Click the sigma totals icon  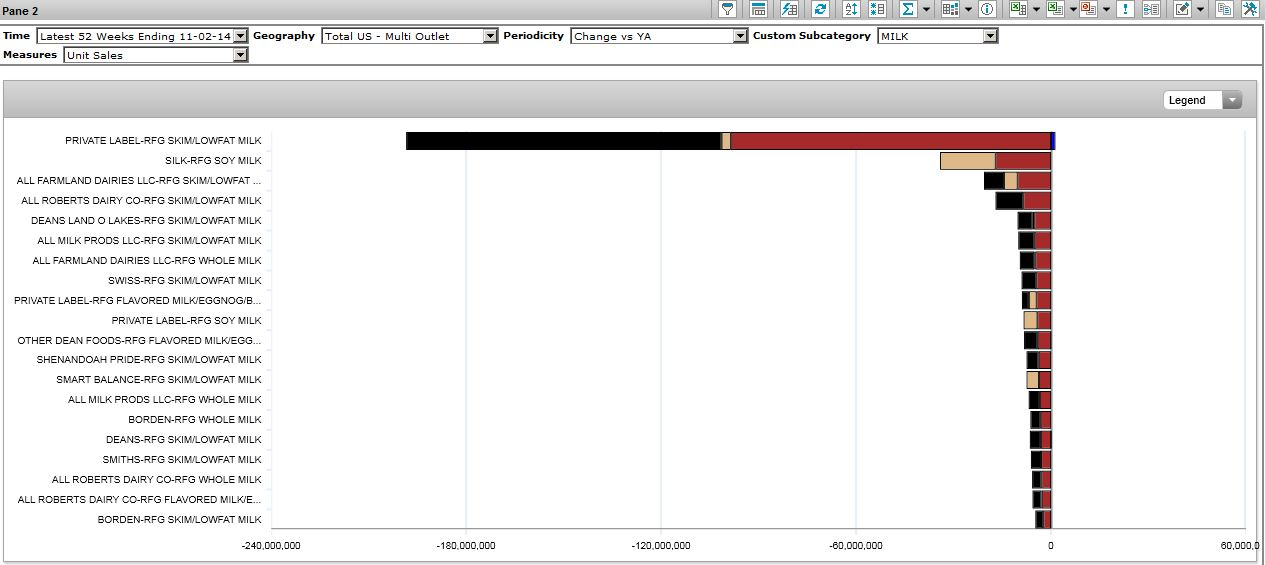pyautogui.click(x=908, y=9)
